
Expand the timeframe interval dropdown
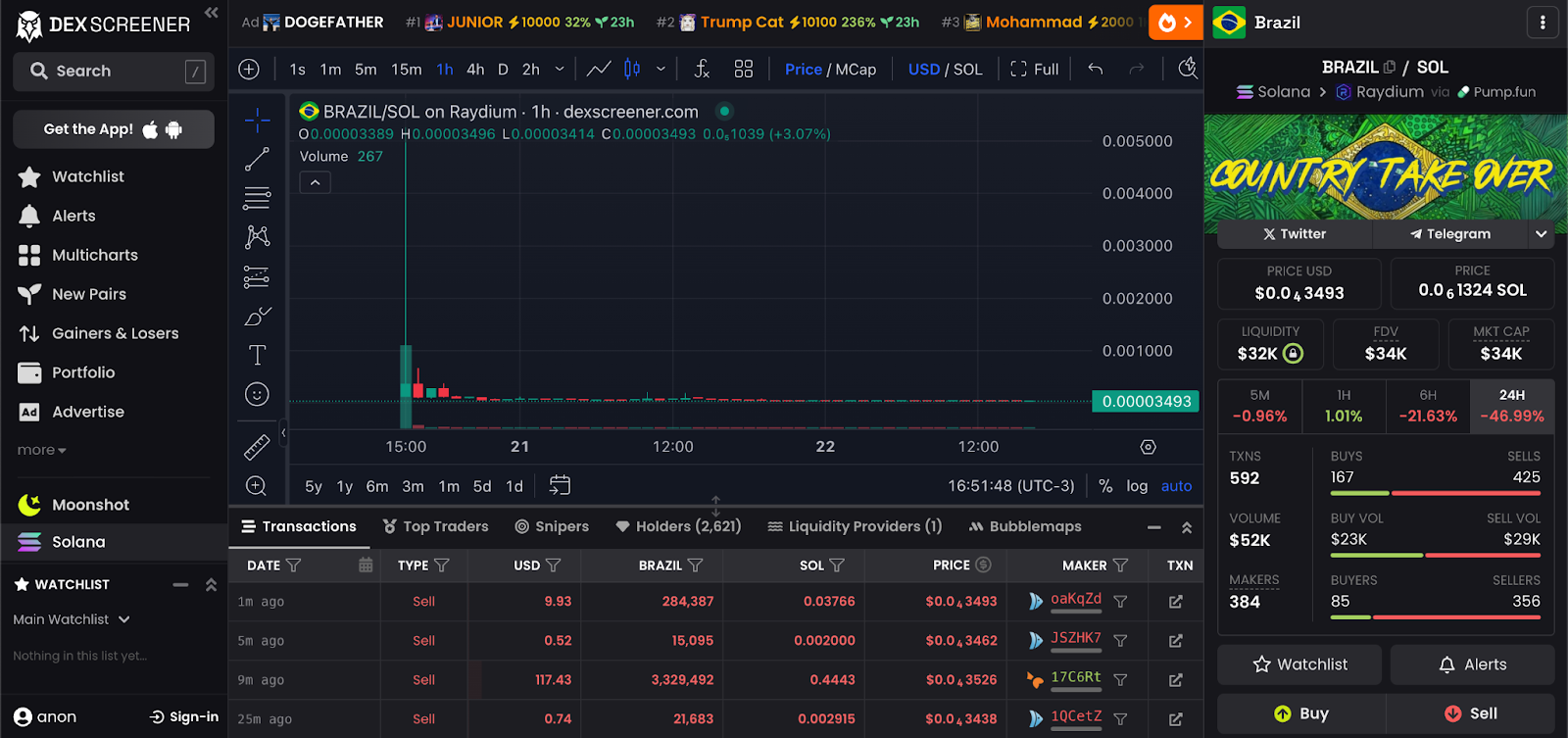[560, 69]
